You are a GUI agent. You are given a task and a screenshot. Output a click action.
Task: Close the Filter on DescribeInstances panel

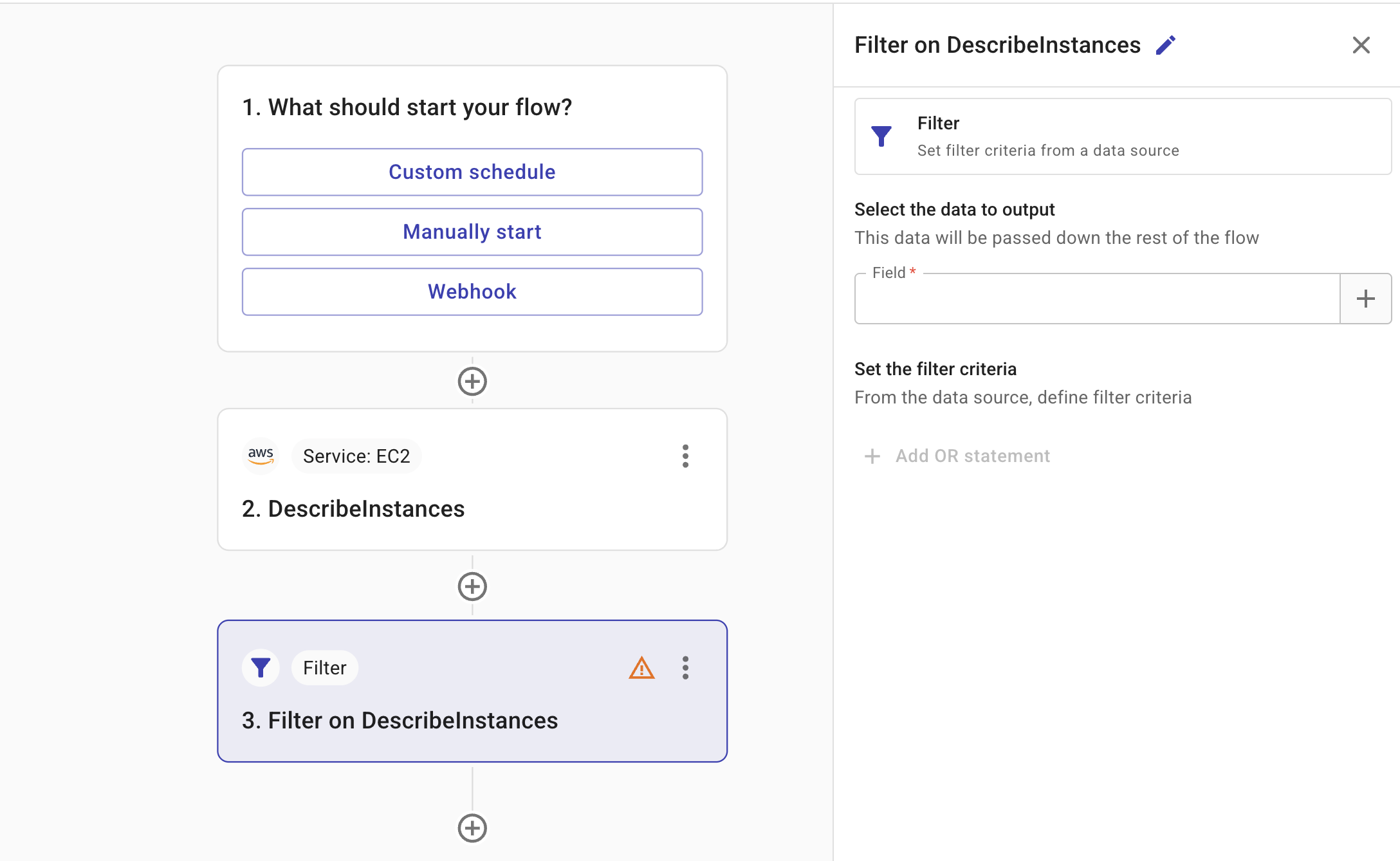[1361, 46]
